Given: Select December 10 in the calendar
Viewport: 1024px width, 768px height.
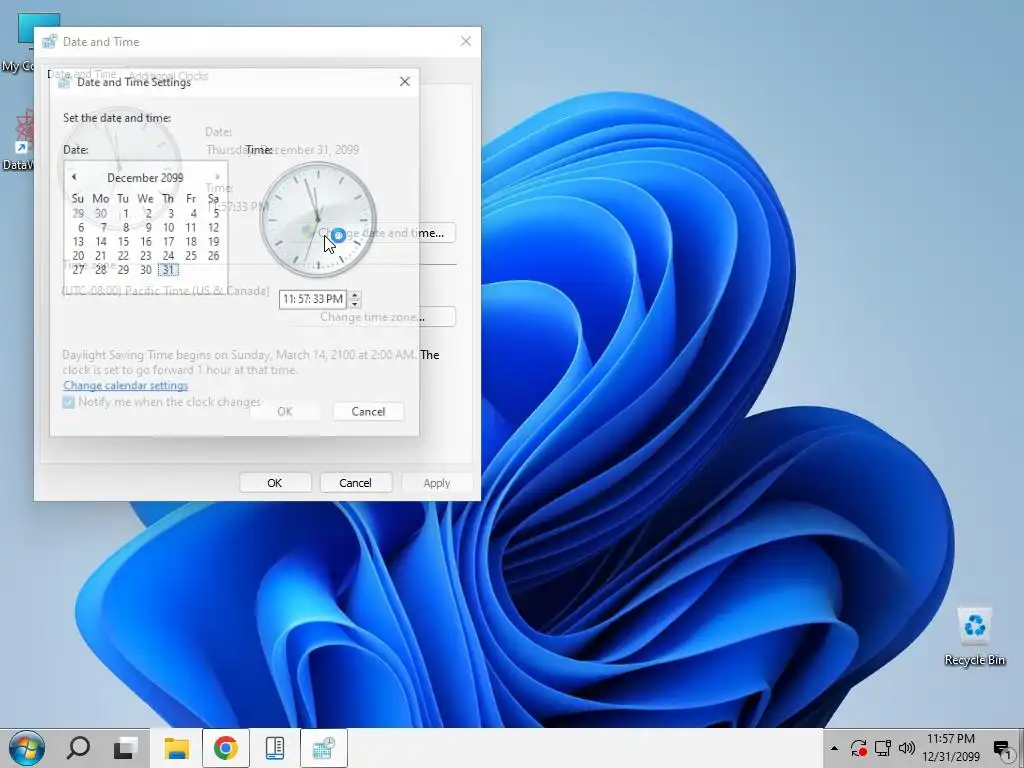Looking at the screenshot, I should click(x=168, y=227).
